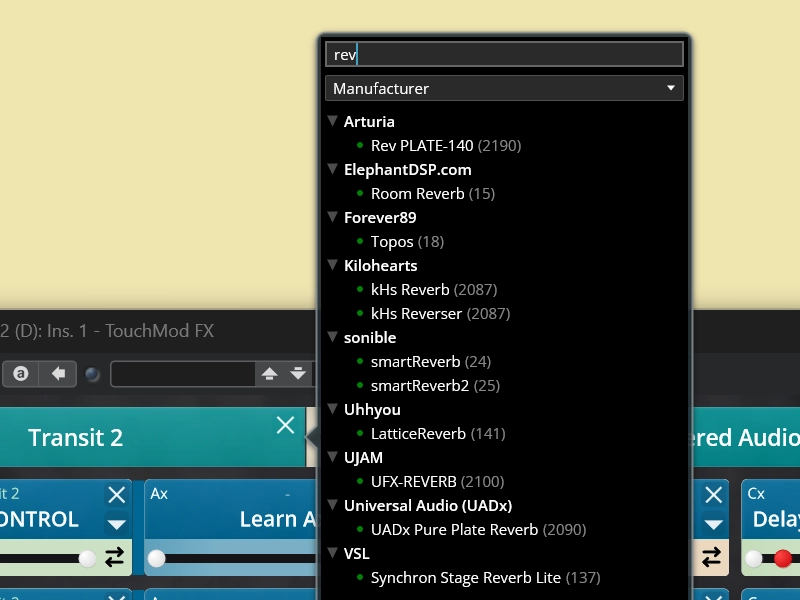Screen dimensions: 800x600
Task: Open the Manufacturer sort dropdown
Action: coord(504,88)
